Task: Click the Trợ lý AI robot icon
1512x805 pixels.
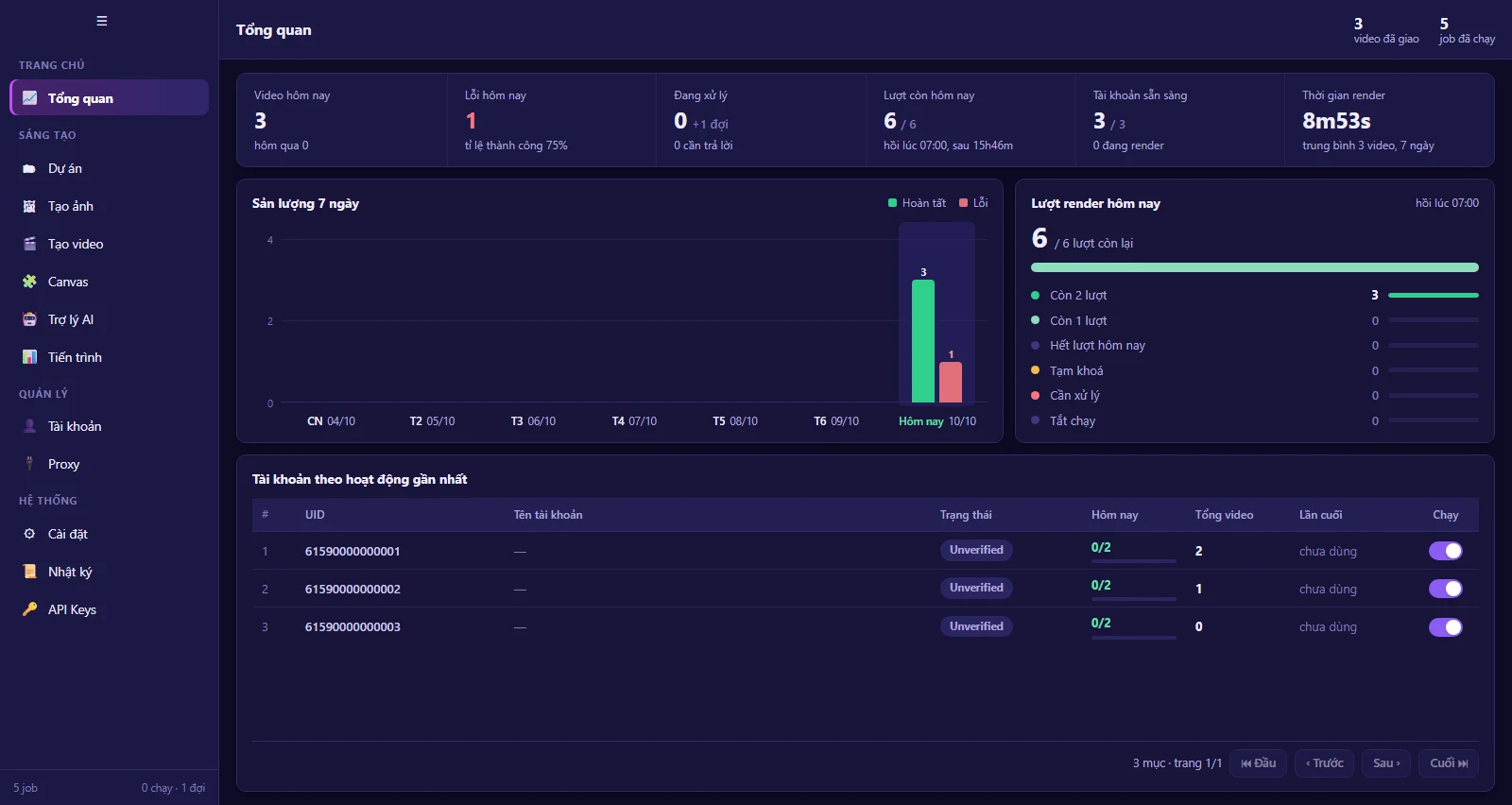Action: [29, 319]
